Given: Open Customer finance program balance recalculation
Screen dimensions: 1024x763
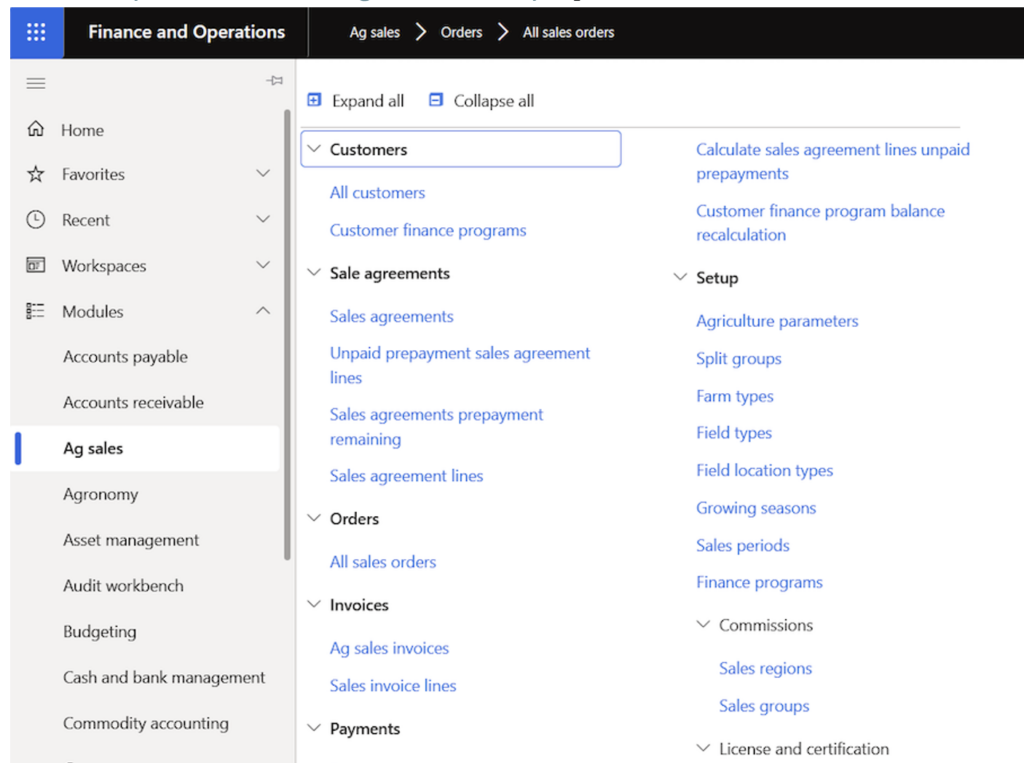Looking at the screenshot, I should [820, 223].
